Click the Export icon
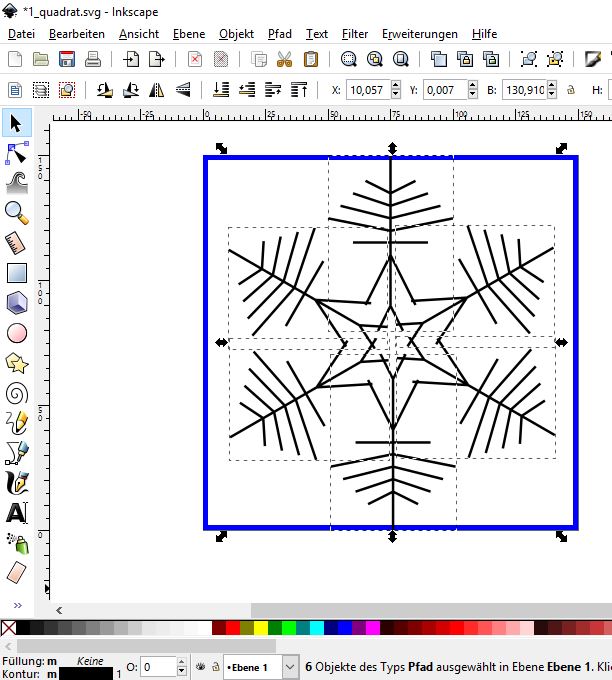The image size is (612, 680). click(157, 59)
